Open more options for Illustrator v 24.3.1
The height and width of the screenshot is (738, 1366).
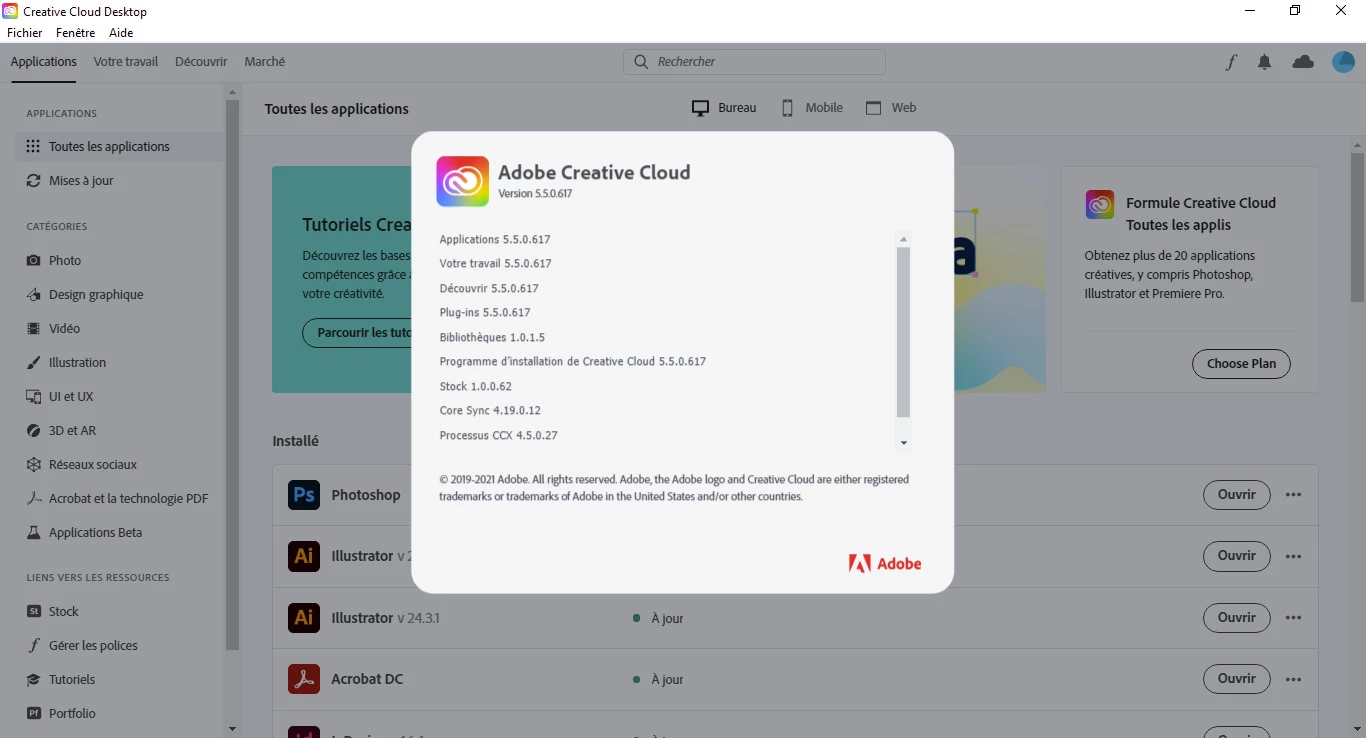(1294, 618)
